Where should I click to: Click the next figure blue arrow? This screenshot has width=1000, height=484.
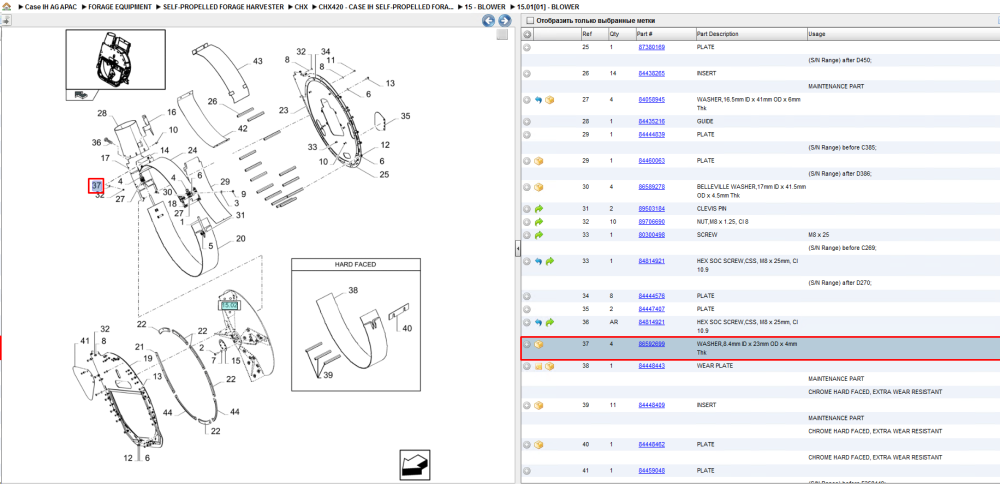pos(504,20)
